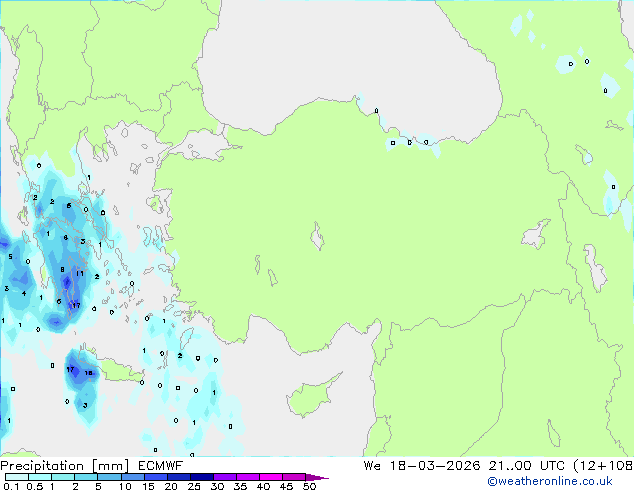Select the legend swatch between 2 and 5
This screenshot has width=634, height=490.
86,477
